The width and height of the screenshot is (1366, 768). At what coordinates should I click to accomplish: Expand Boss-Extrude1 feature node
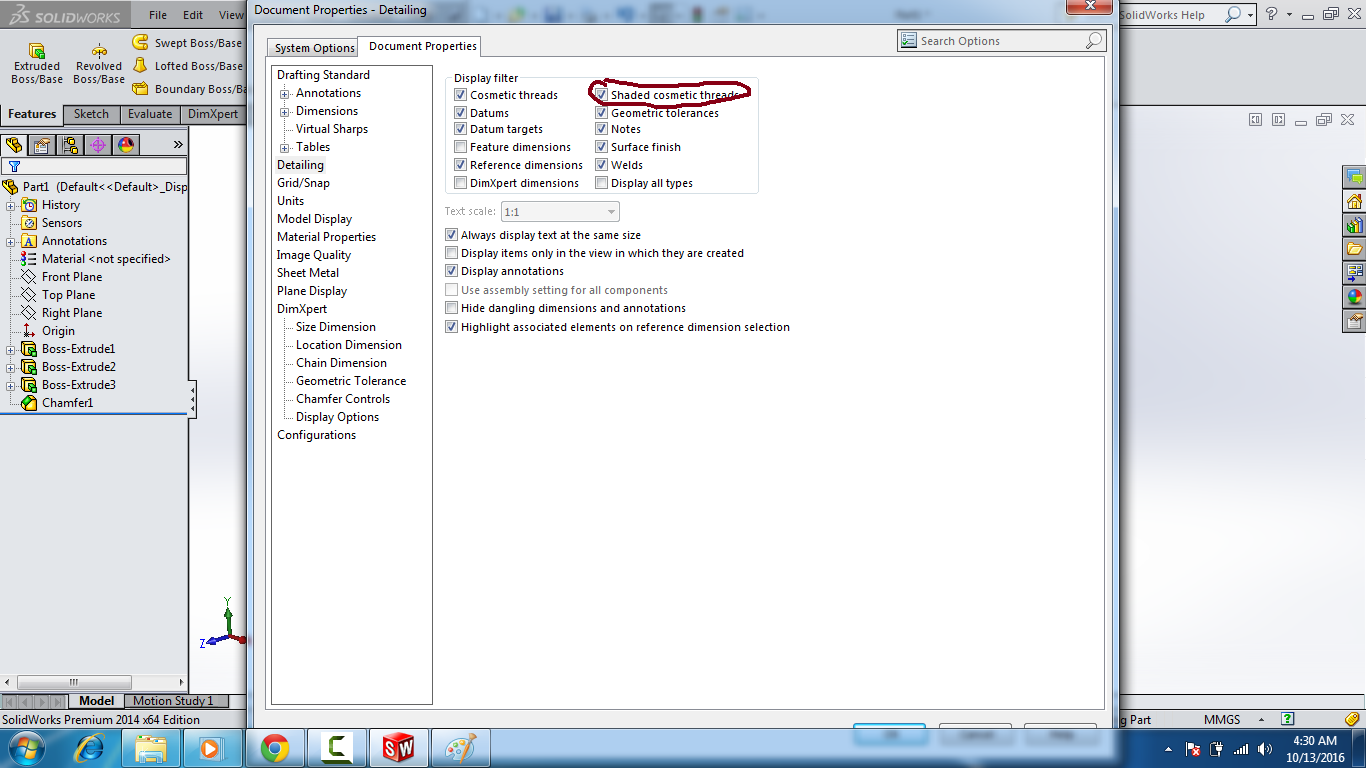click(x=11, y=349)
